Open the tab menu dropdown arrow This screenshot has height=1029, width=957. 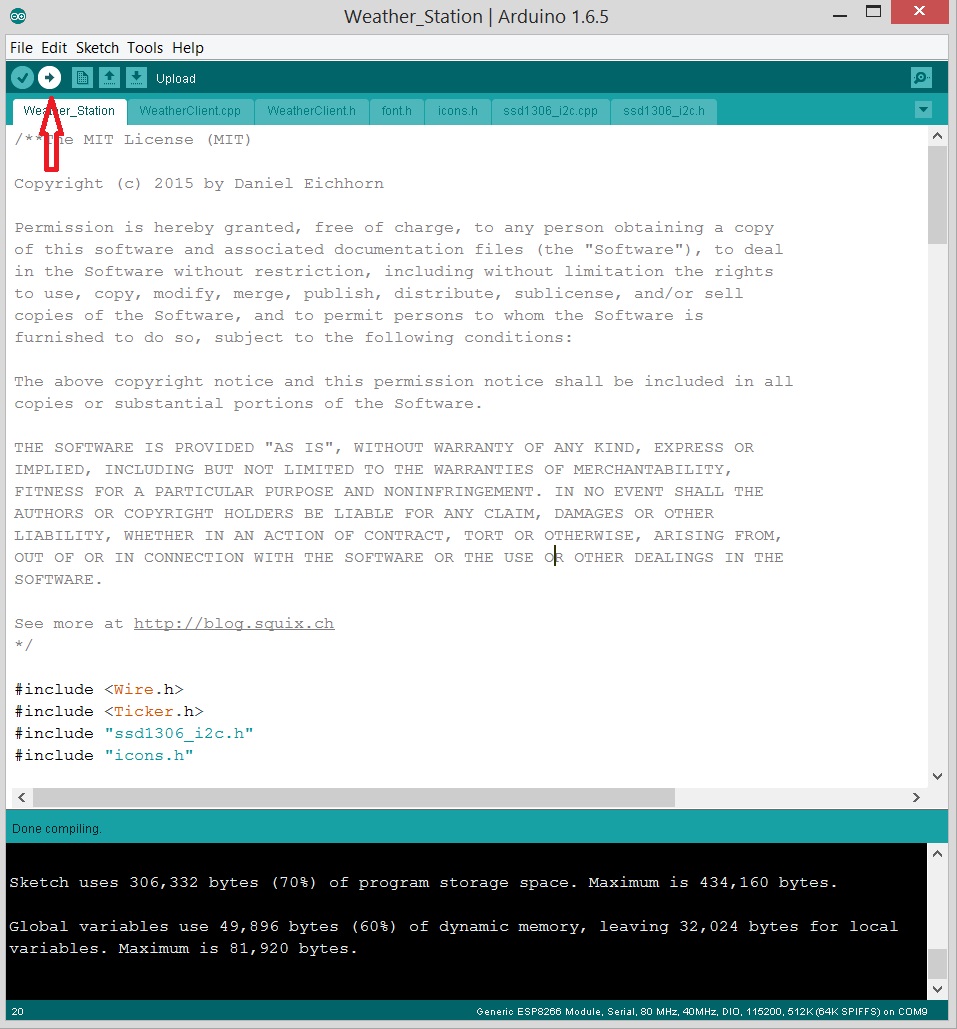[923, 110]
